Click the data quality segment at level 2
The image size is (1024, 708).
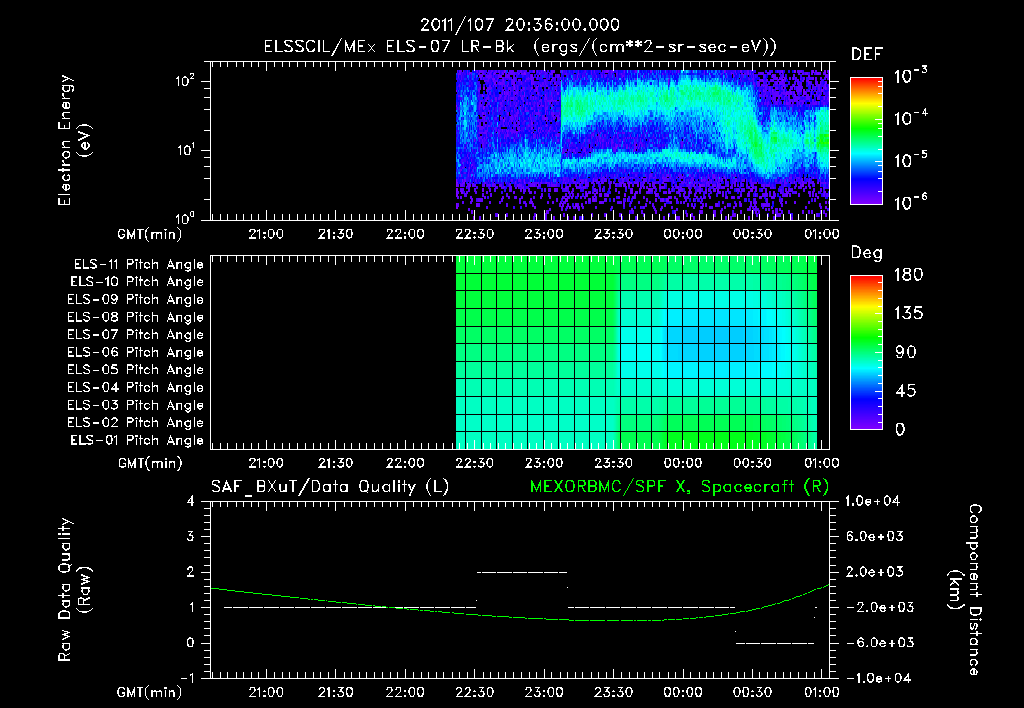[522, 572]
